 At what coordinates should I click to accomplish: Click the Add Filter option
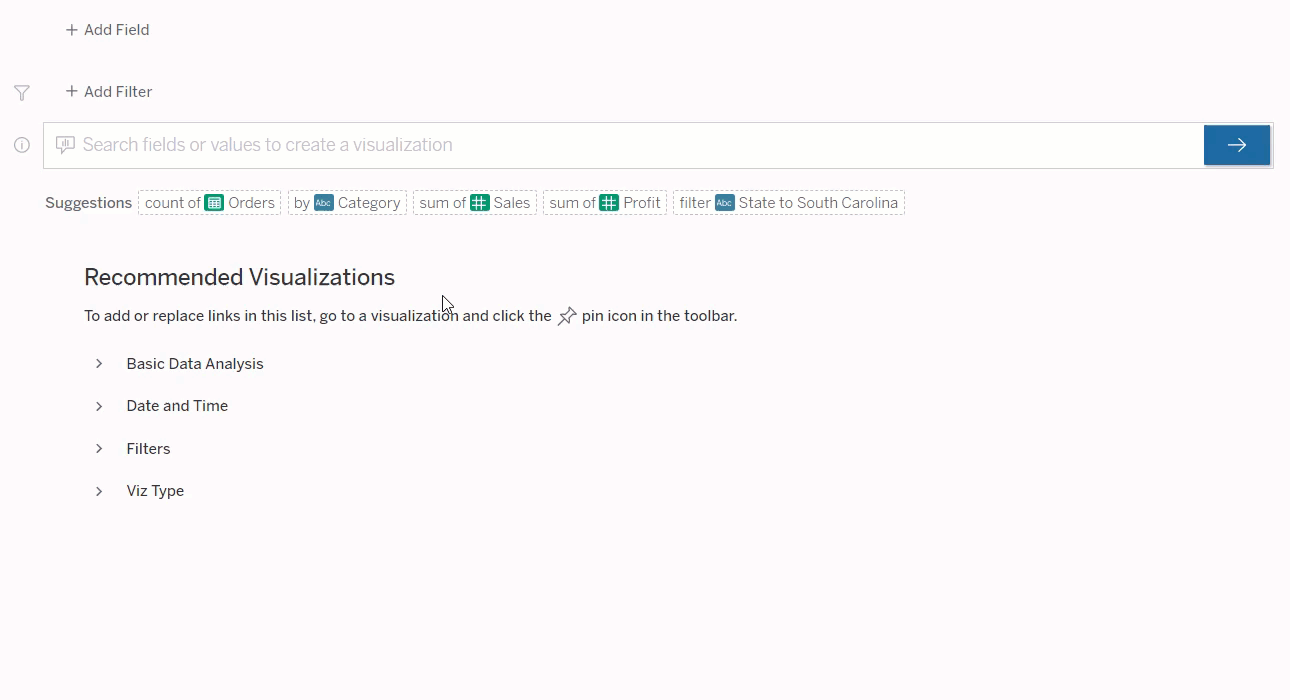108,91
